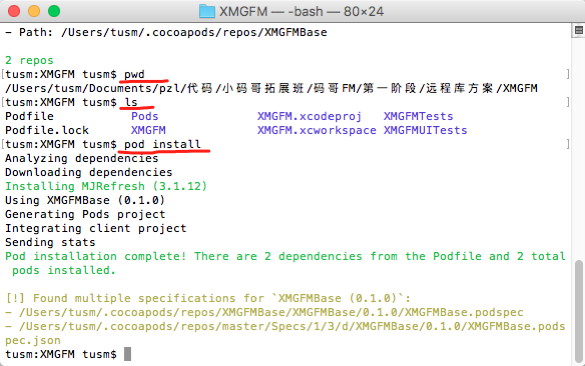Screen dimensions: 585x366
Task: Click the green zoom window button
Action: click(54, 11)
